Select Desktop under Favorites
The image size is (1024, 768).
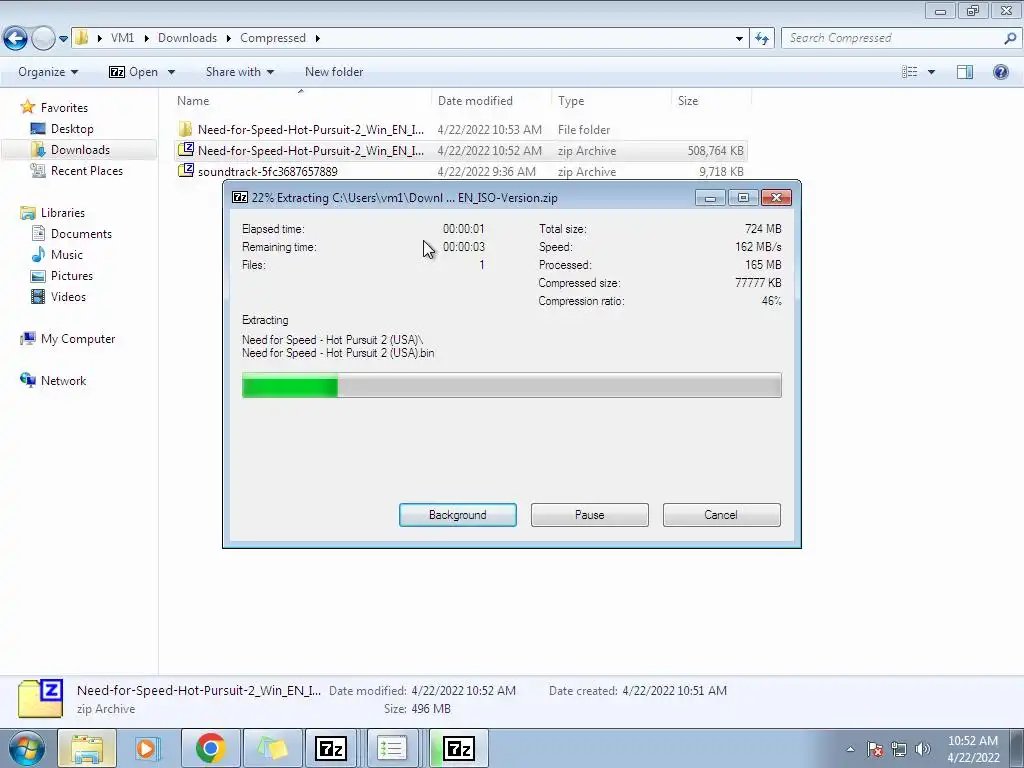(x=72, y=129)
